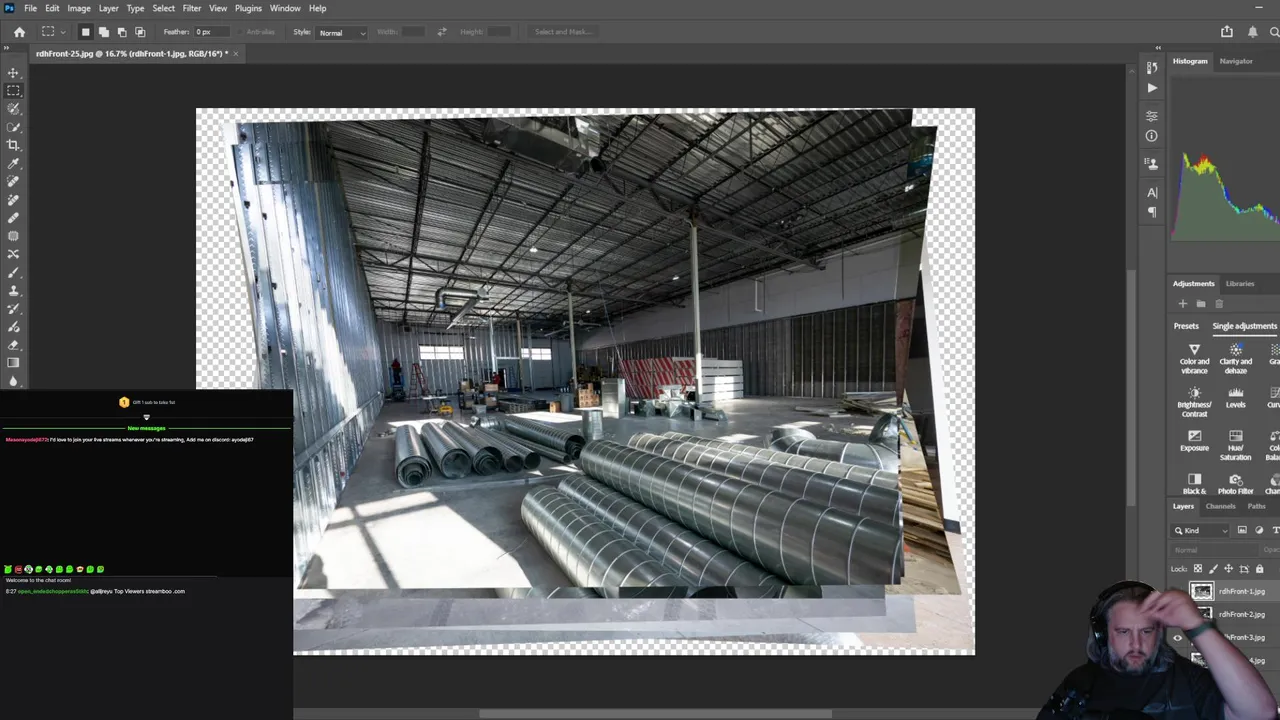Open marquee tool preset picker arrow
Image resolution: width=1280 pixels, height=720 pixels.
tap(61, 32)
